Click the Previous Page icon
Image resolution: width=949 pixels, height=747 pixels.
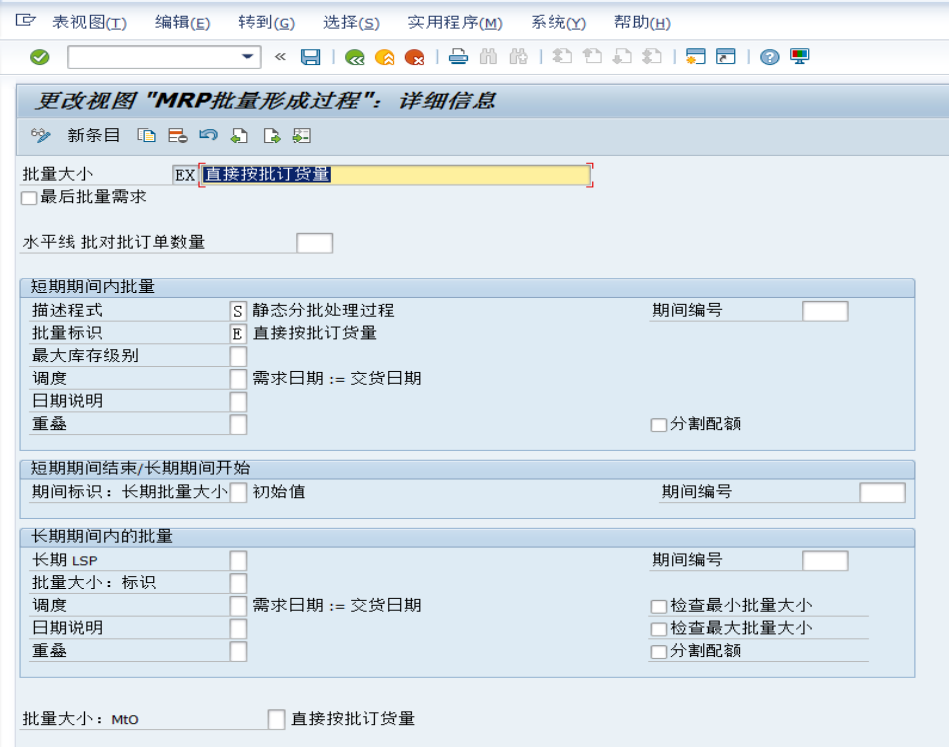tap(592, 57)
